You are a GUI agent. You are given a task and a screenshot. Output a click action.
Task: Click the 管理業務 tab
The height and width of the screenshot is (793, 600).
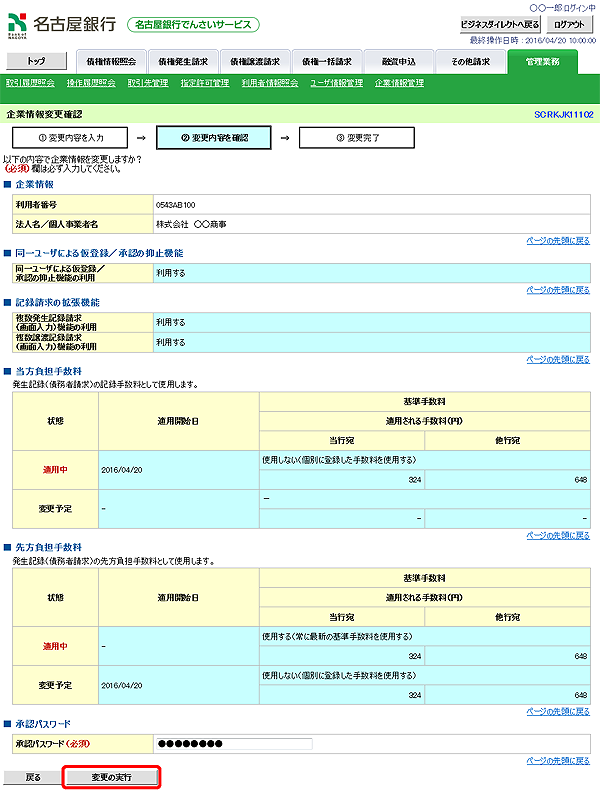click(x=542, y=62)
